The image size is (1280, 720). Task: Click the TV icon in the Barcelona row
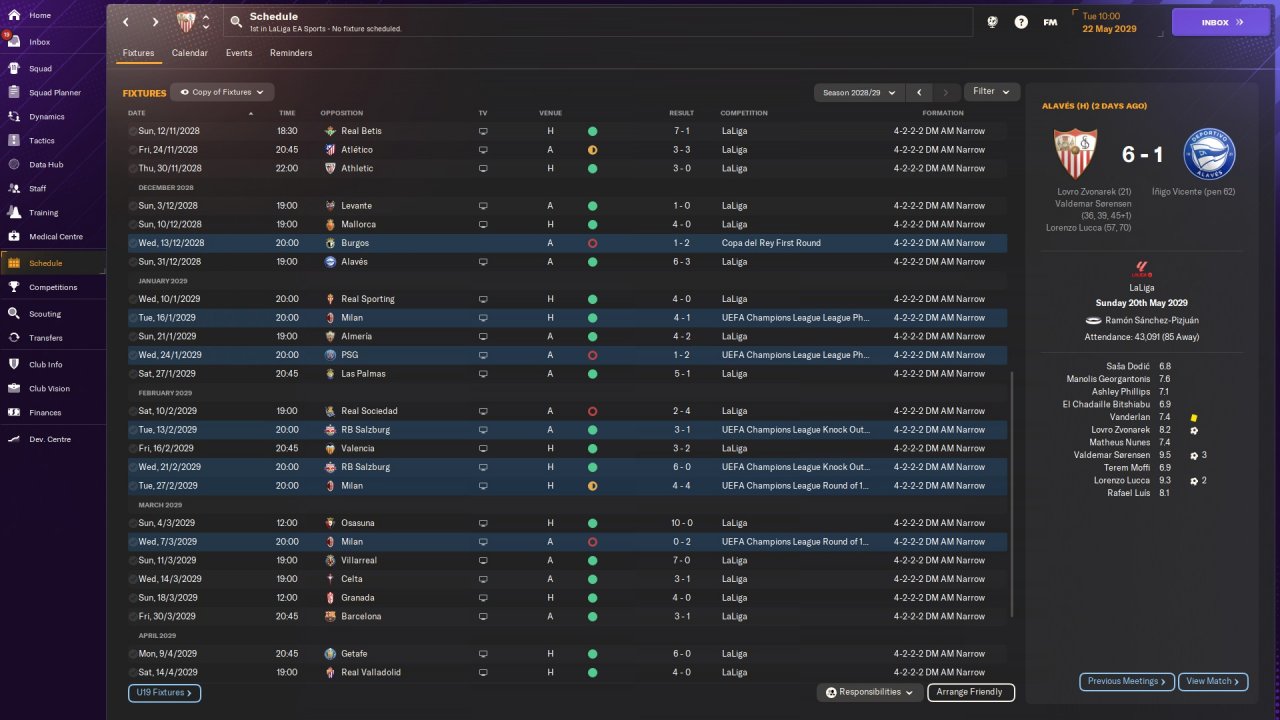[x=483, y=616]
